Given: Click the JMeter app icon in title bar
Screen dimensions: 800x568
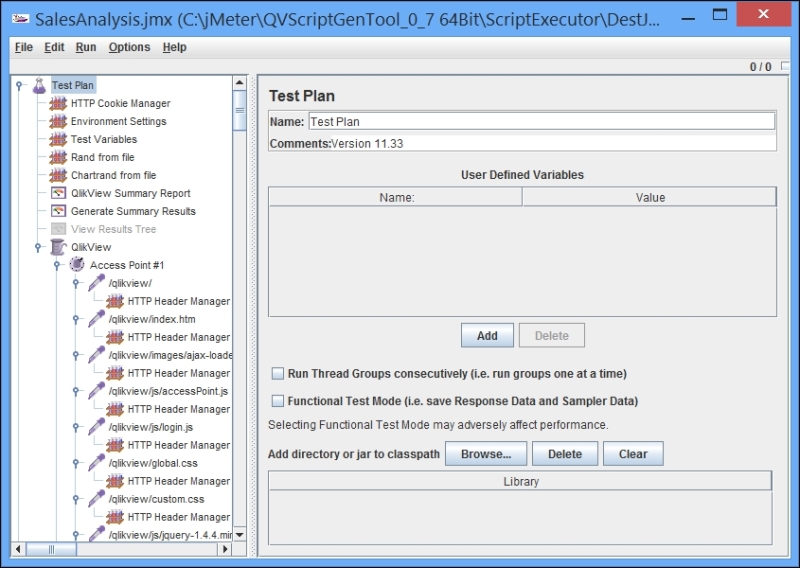Looking at the screenshot, I should (21, 19).
